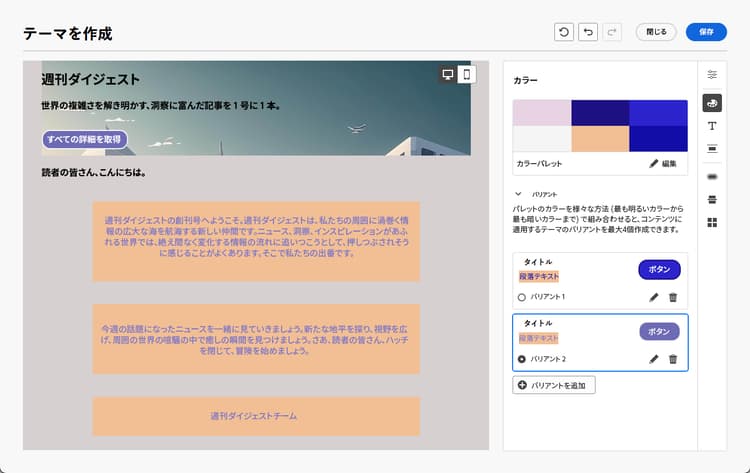This screenshot has height=473, width=750.
Task: Delete バリアント2 with trash icon
Action: click(x=673, y=359)
